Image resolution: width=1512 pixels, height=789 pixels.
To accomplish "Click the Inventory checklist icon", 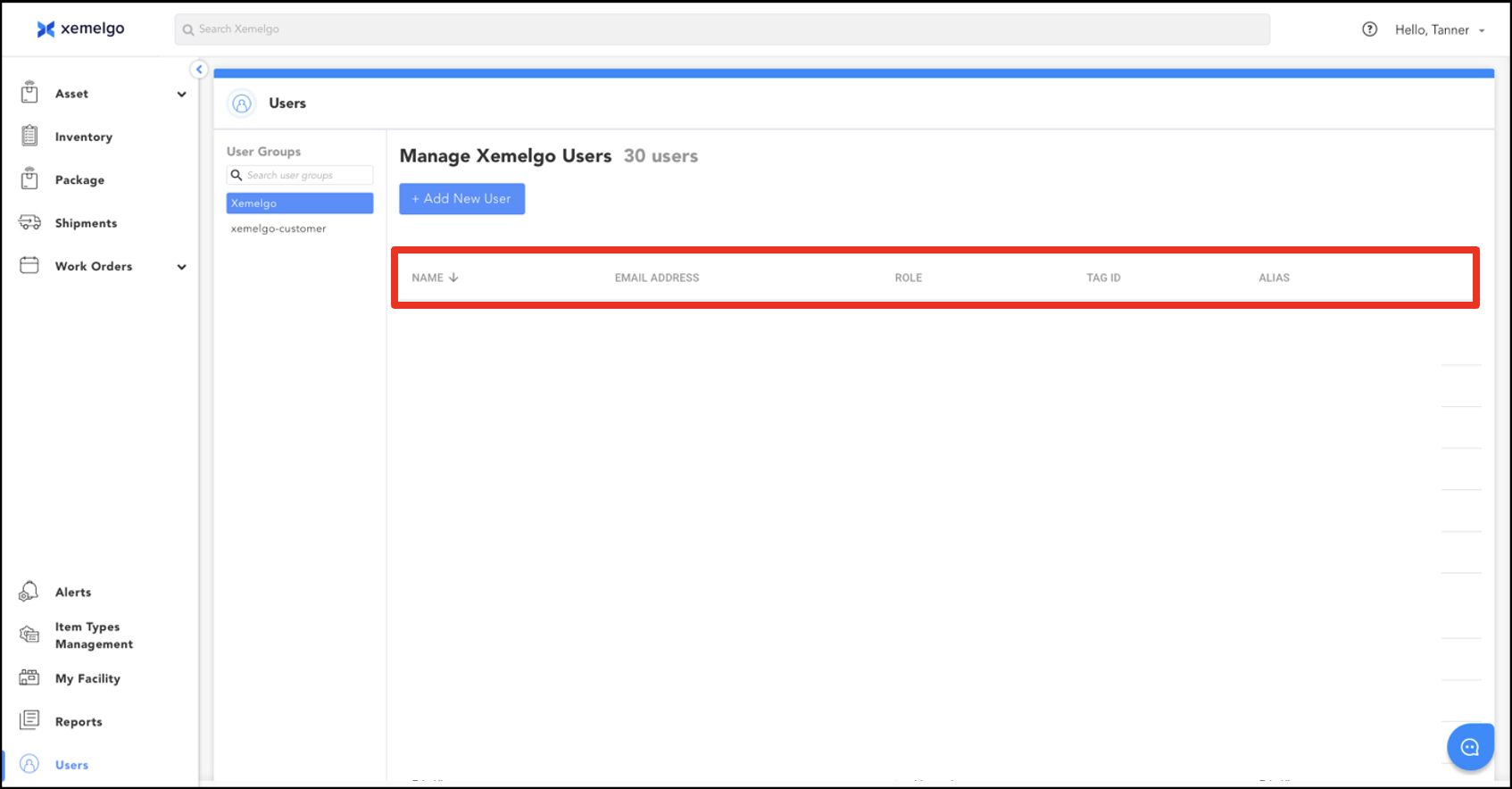I will pos(29,136).
